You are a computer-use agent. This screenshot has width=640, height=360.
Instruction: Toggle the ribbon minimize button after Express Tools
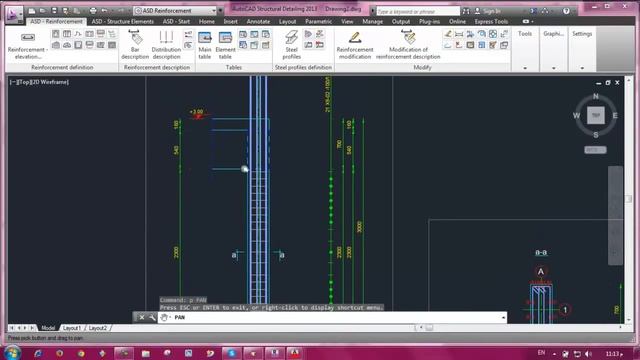pos(527,21)
